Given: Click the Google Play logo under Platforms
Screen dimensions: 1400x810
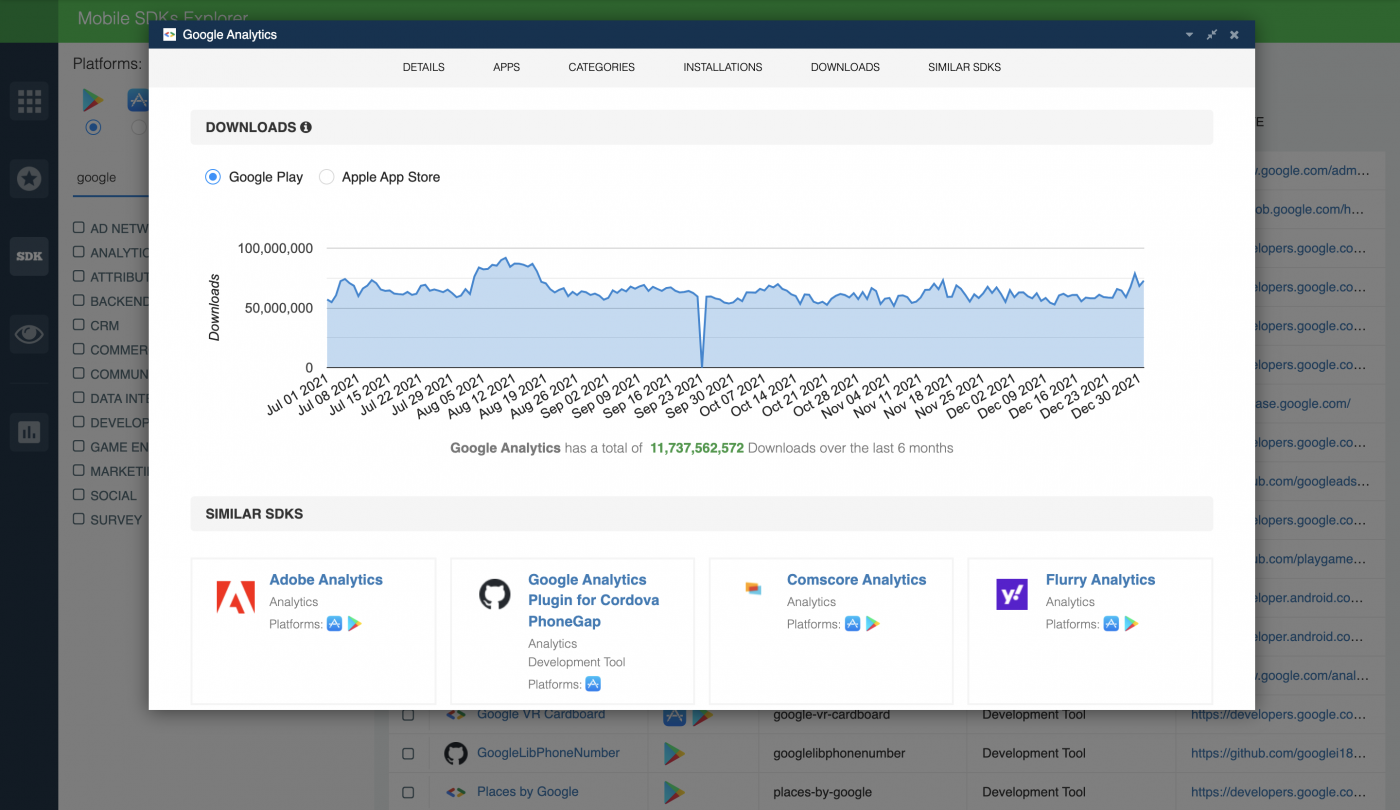Looking at the screenshot, I should [x=93, y=100].
